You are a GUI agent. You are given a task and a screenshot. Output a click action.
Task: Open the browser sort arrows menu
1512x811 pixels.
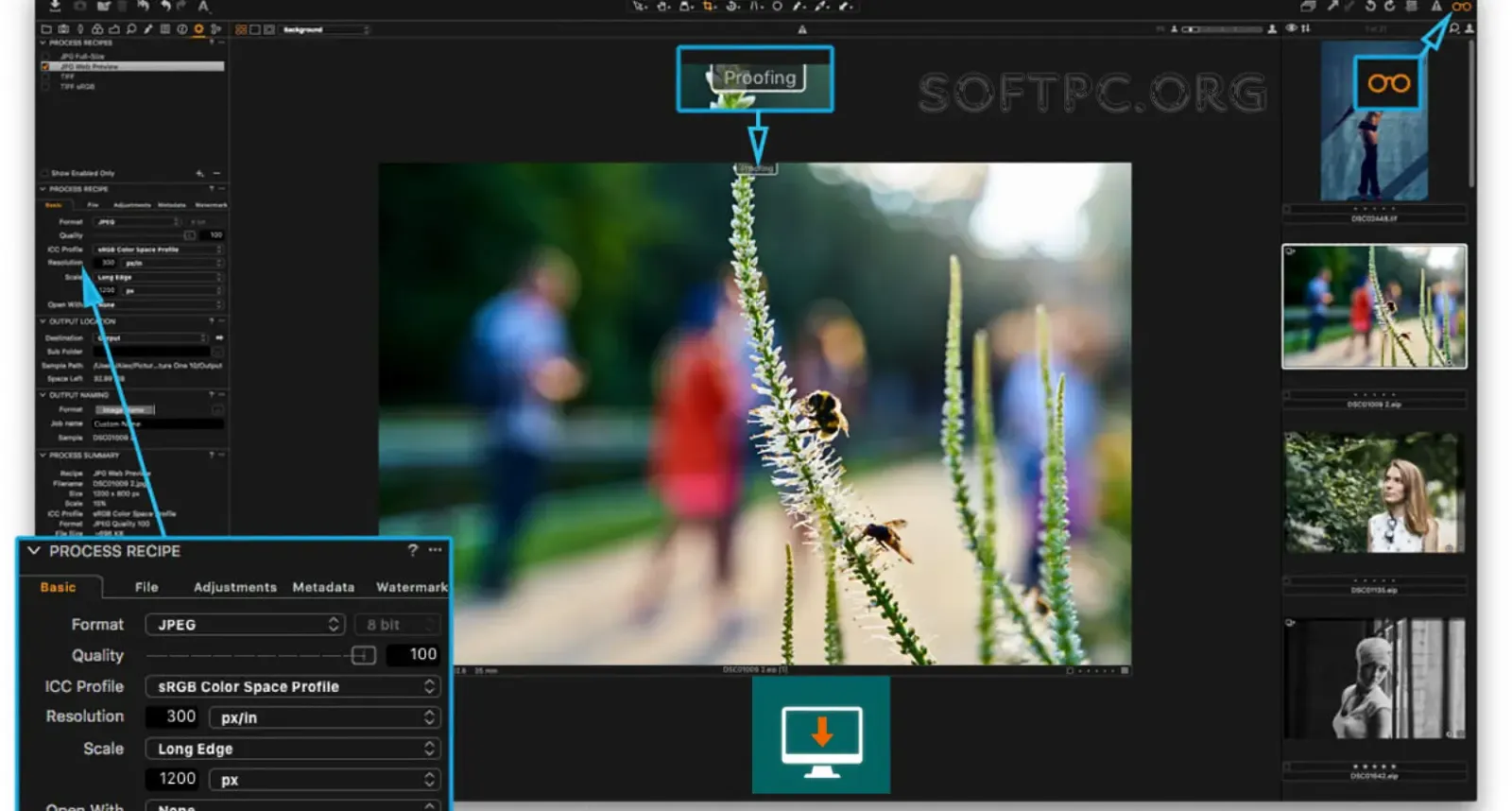[x=1305, y=28]
